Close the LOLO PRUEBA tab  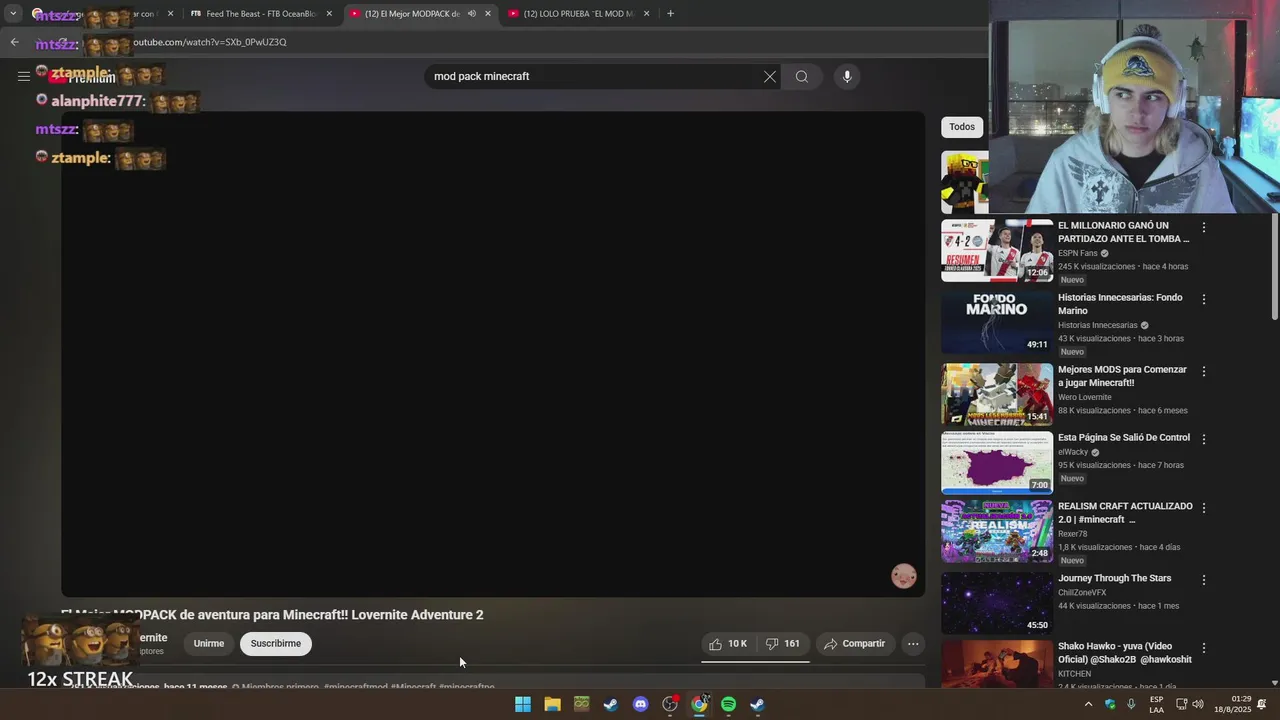(646, 14)
